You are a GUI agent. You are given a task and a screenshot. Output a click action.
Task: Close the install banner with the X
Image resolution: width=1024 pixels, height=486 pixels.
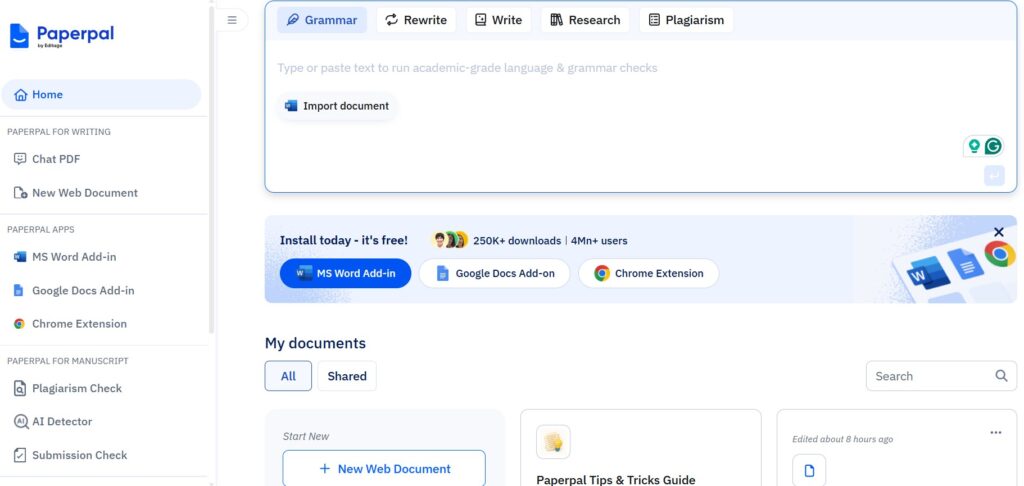click(x=999, y=232)
